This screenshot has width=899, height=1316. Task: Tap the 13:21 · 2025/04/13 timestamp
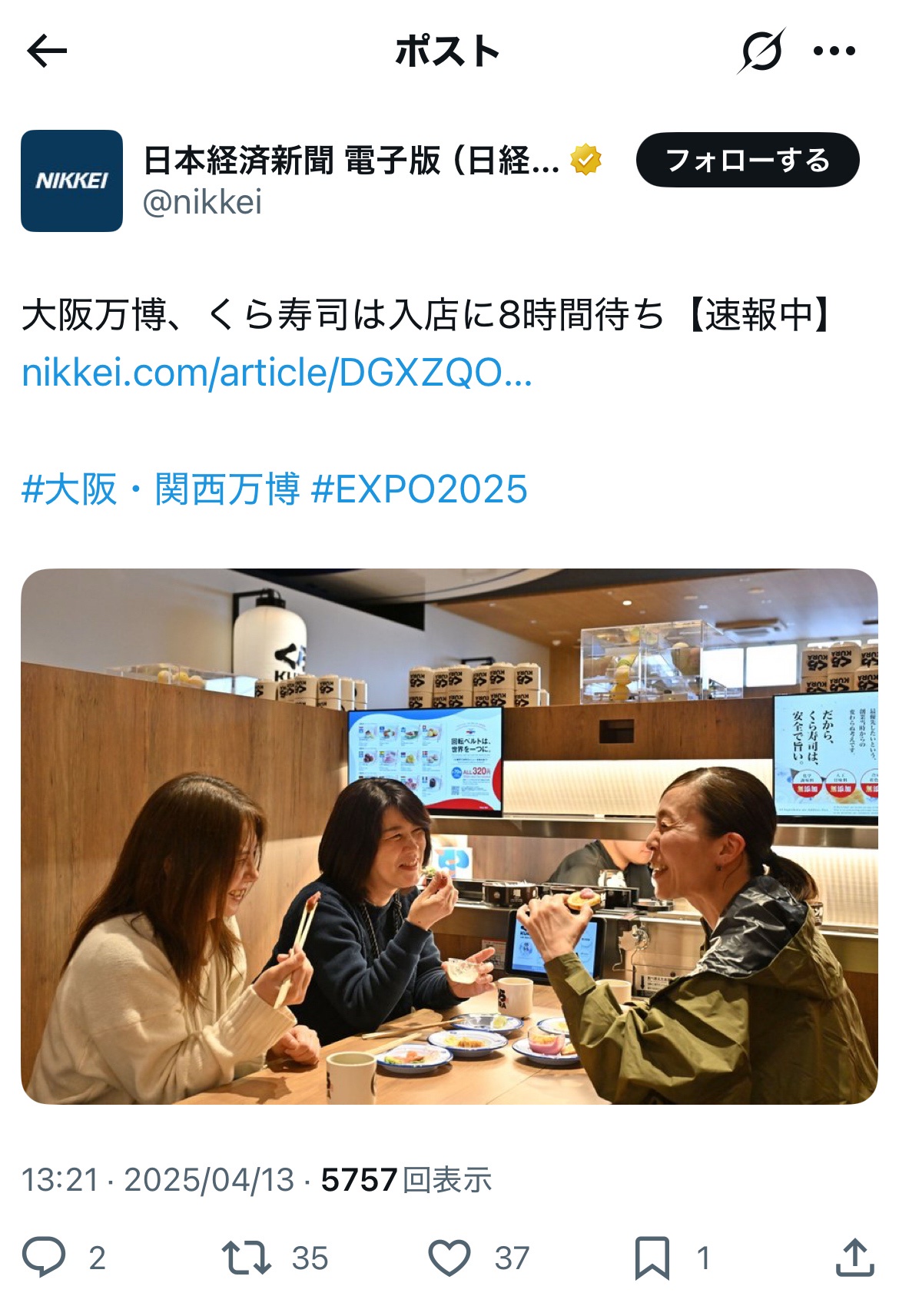158,1180
